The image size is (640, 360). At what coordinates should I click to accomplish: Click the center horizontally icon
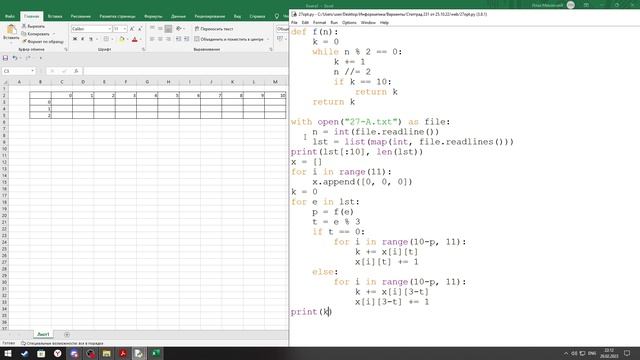pos(160,39)
